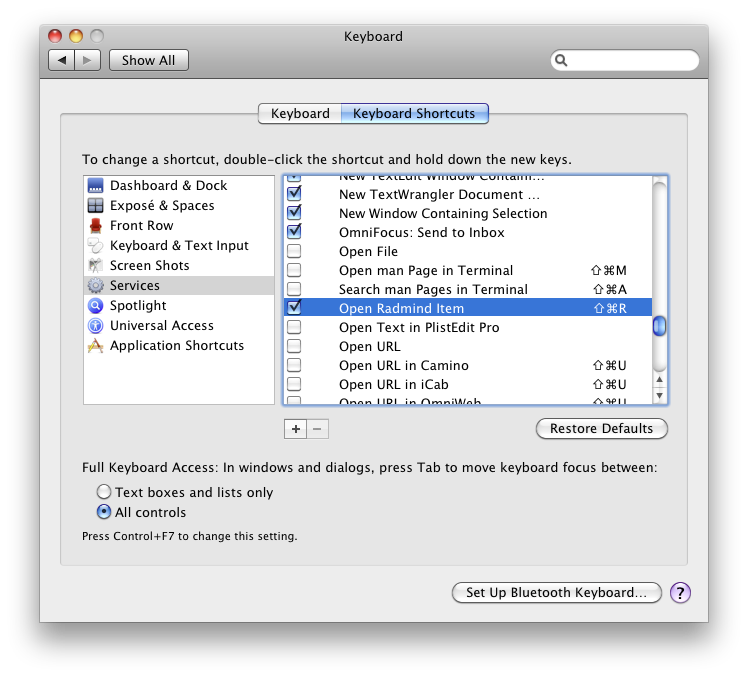Click ⇧⌘U shortcut on Open URL in iCab
Image resolution: width=748 pixels, height=677 pixels.
[x=610, y=385]
